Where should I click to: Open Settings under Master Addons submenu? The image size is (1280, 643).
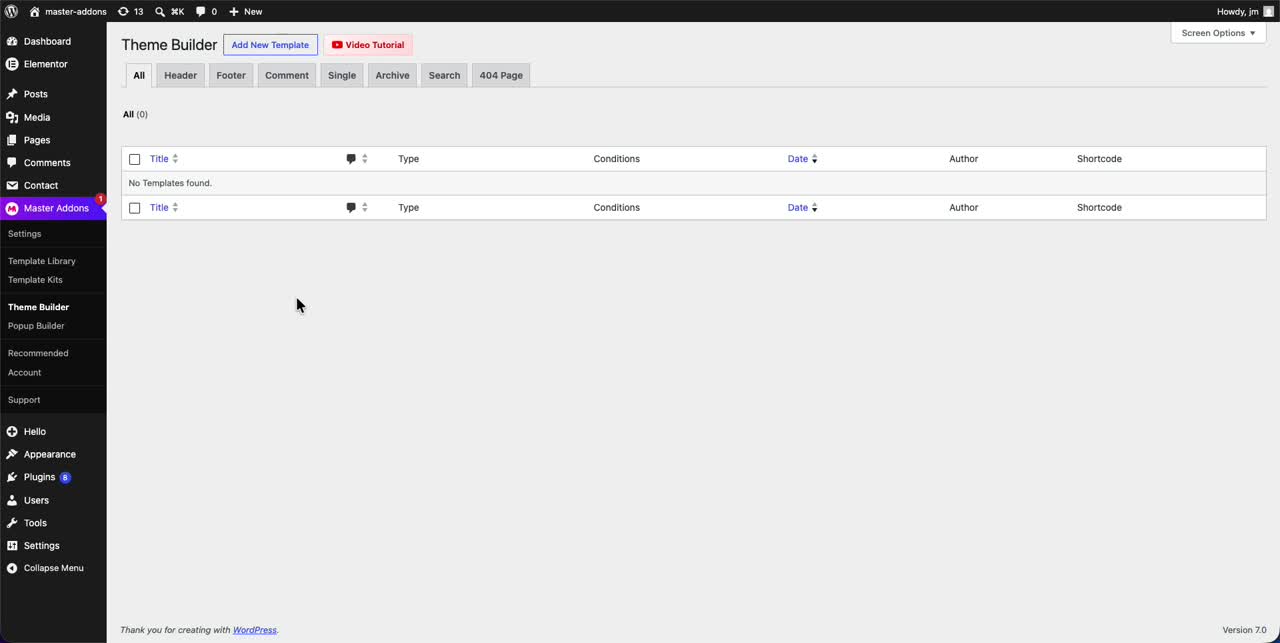click(x=25, y=234)
